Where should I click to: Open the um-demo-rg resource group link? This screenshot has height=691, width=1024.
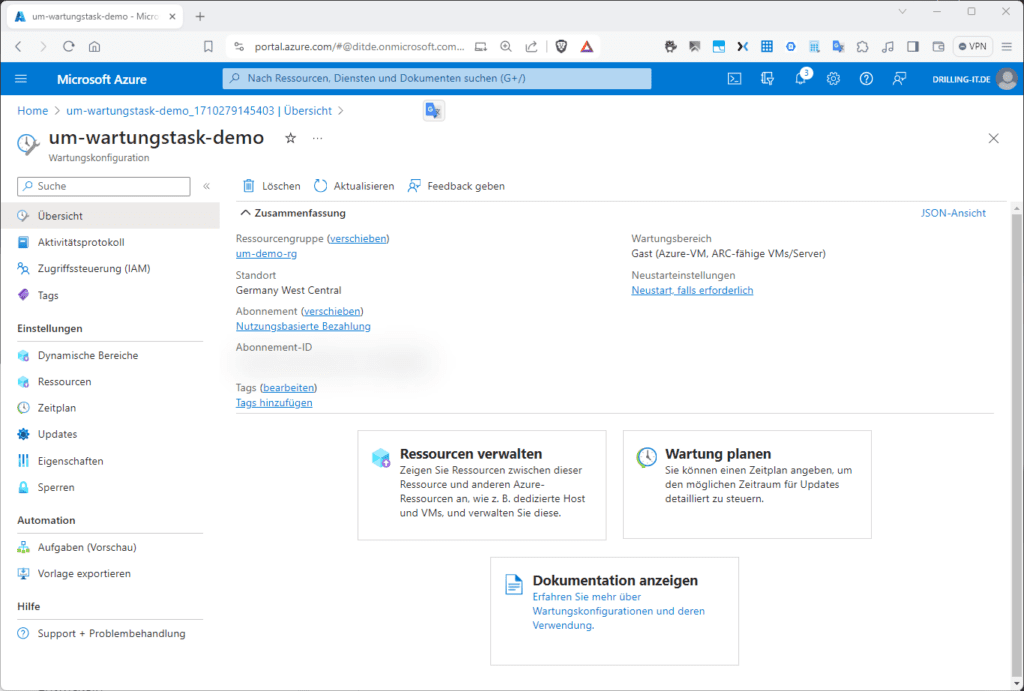click(x=266, y=253)
